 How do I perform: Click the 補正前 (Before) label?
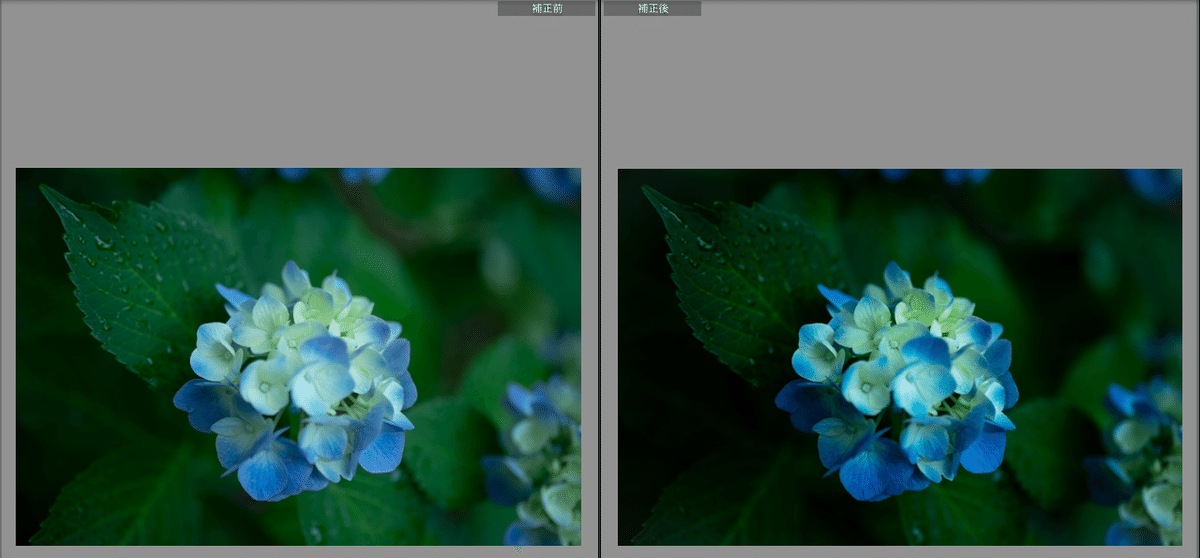[546, 8]
